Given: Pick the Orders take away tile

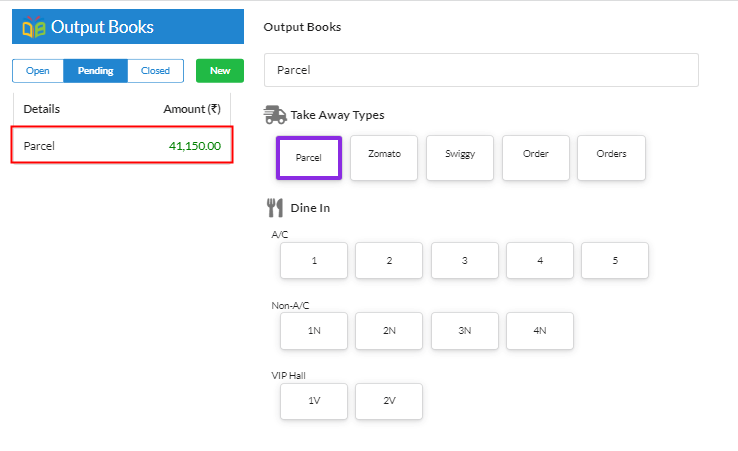Looking at the screenshot, I should click(611, 158).
